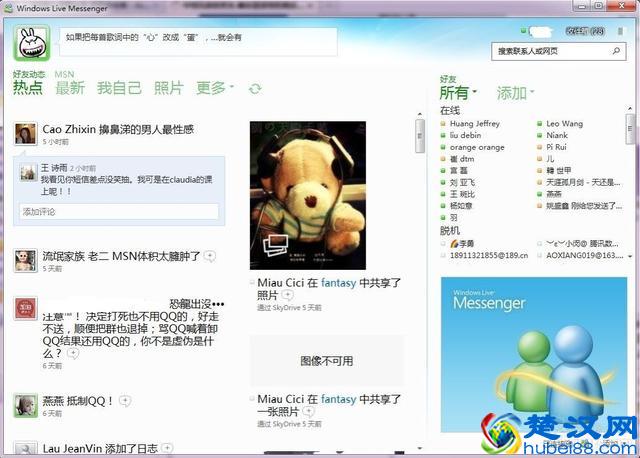This screenshot has height=458, width=640.
Task: Click the personal status message box
Action: (x=198, y=42)
